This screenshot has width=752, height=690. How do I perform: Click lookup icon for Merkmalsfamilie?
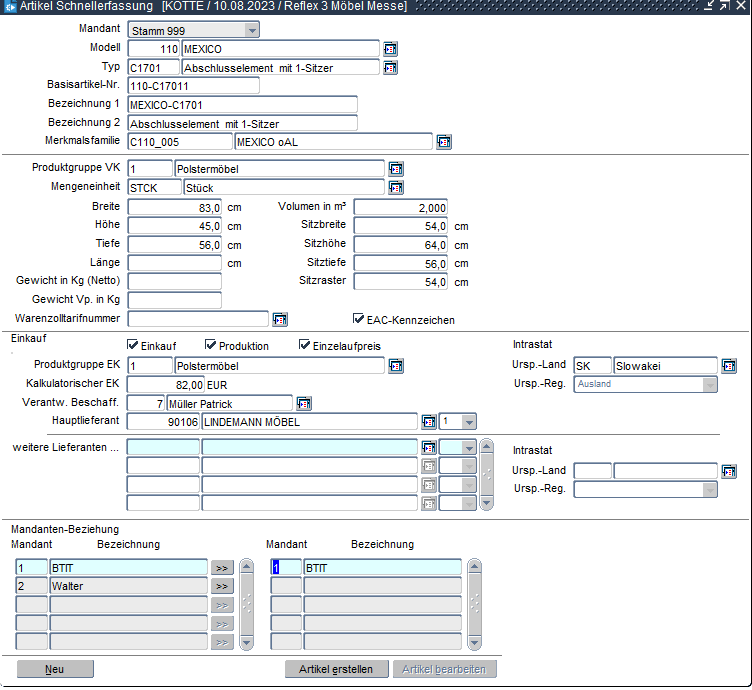pyautogui.click(x=444, y=142)
